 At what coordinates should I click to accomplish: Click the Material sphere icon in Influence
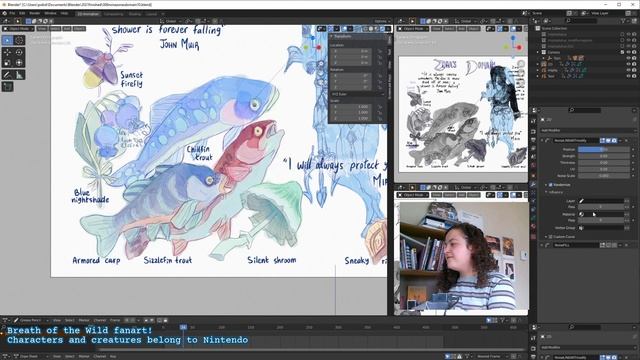click(x=582, y=214)
